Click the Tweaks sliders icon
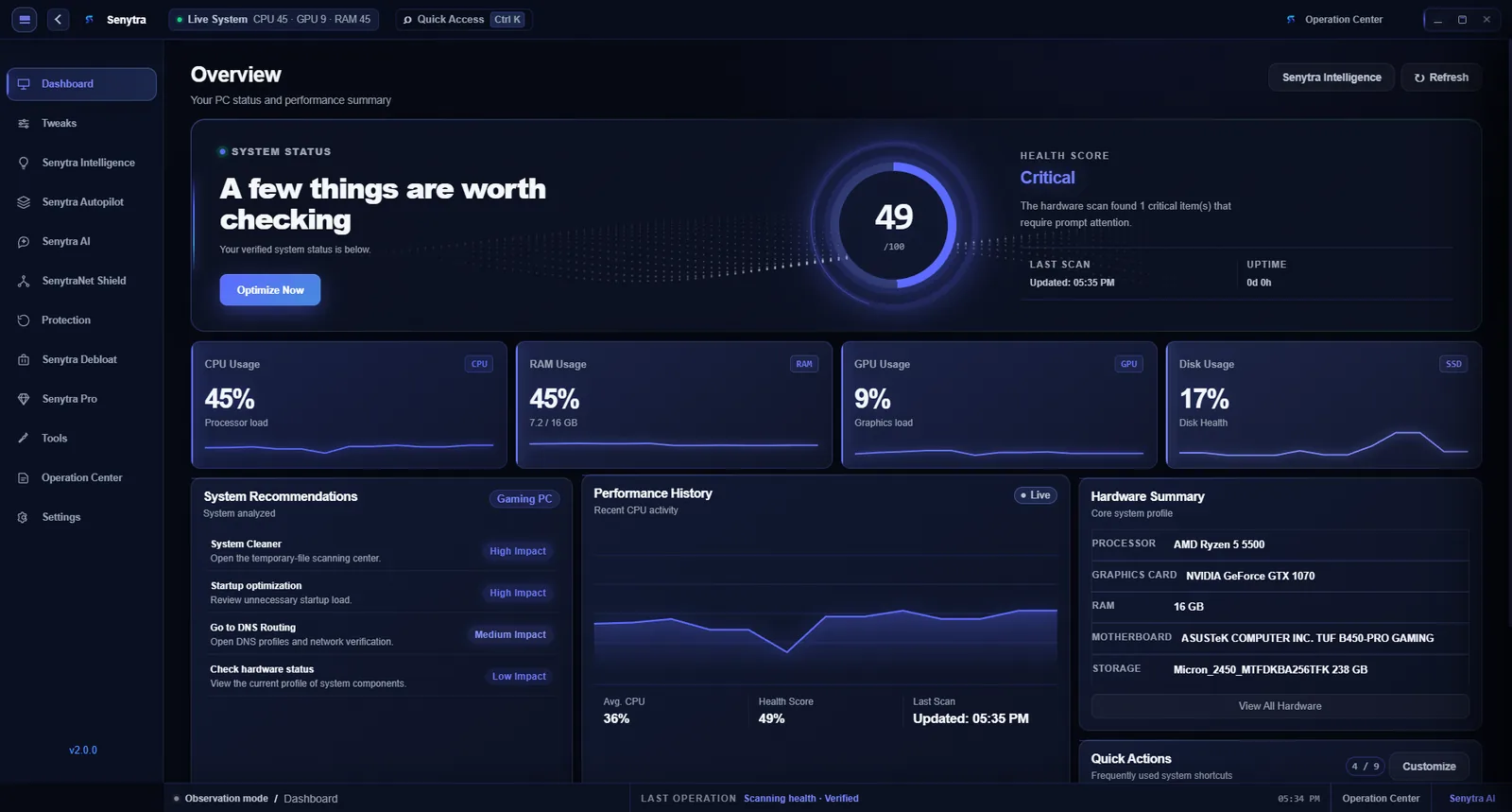Image resolution: width=1512 pixels, height=812 pixels. point(24,124)
